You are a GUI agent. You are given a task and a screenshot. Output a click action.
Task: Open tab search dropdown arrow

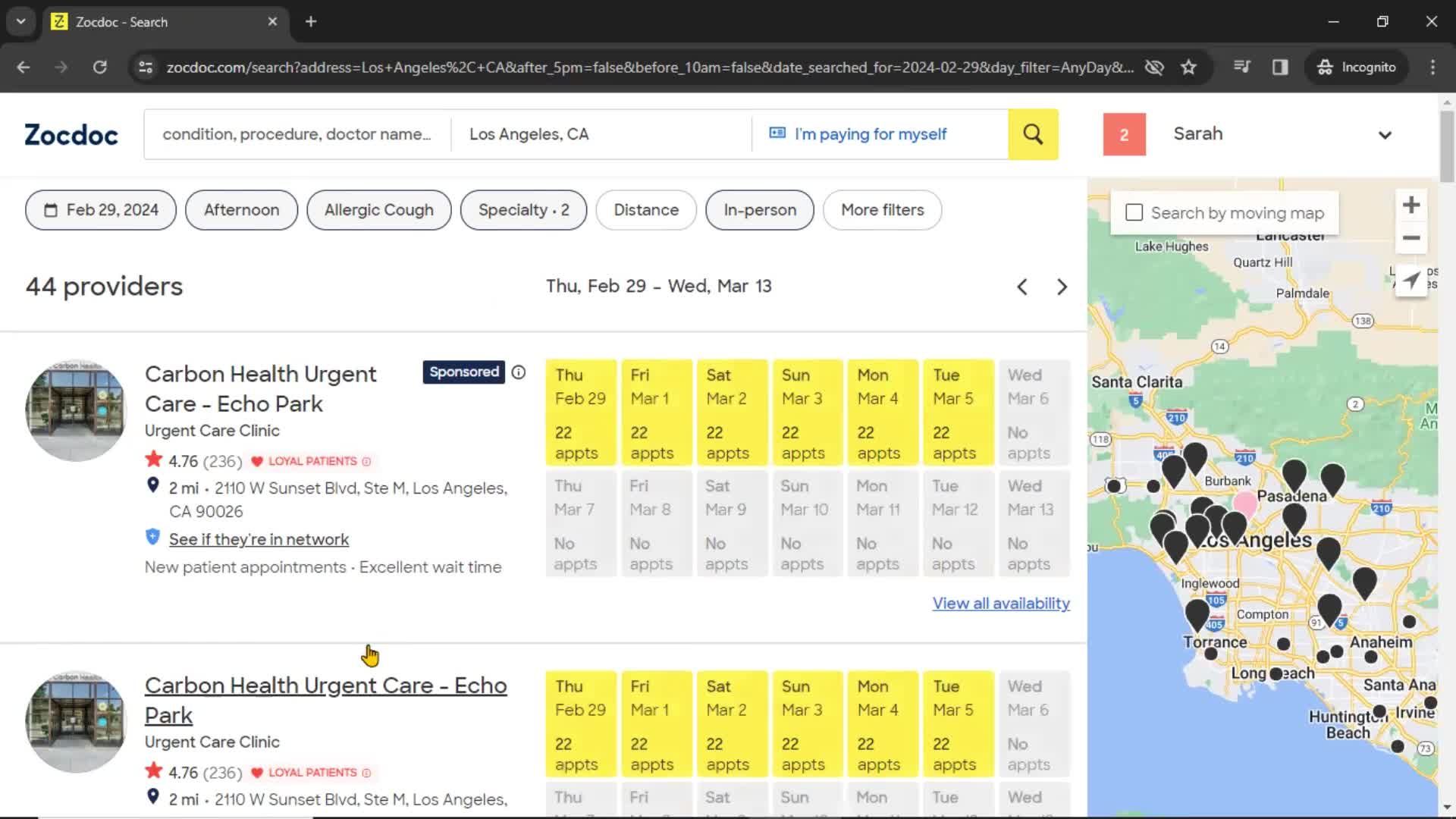click(x=20, y=22)
